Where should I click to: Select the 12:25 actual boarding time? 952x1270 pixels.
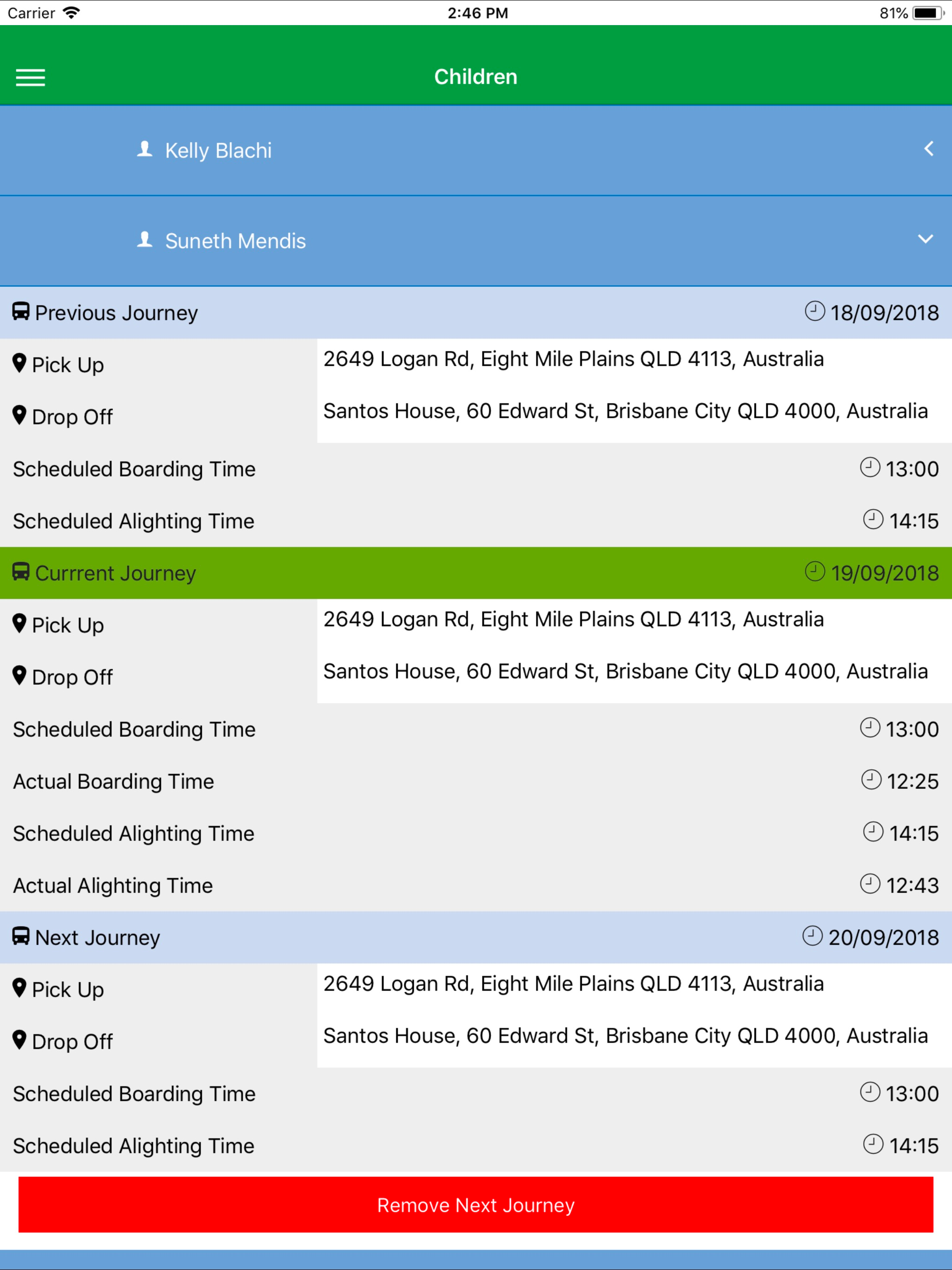pyautogui.click(x=913, y=782)
